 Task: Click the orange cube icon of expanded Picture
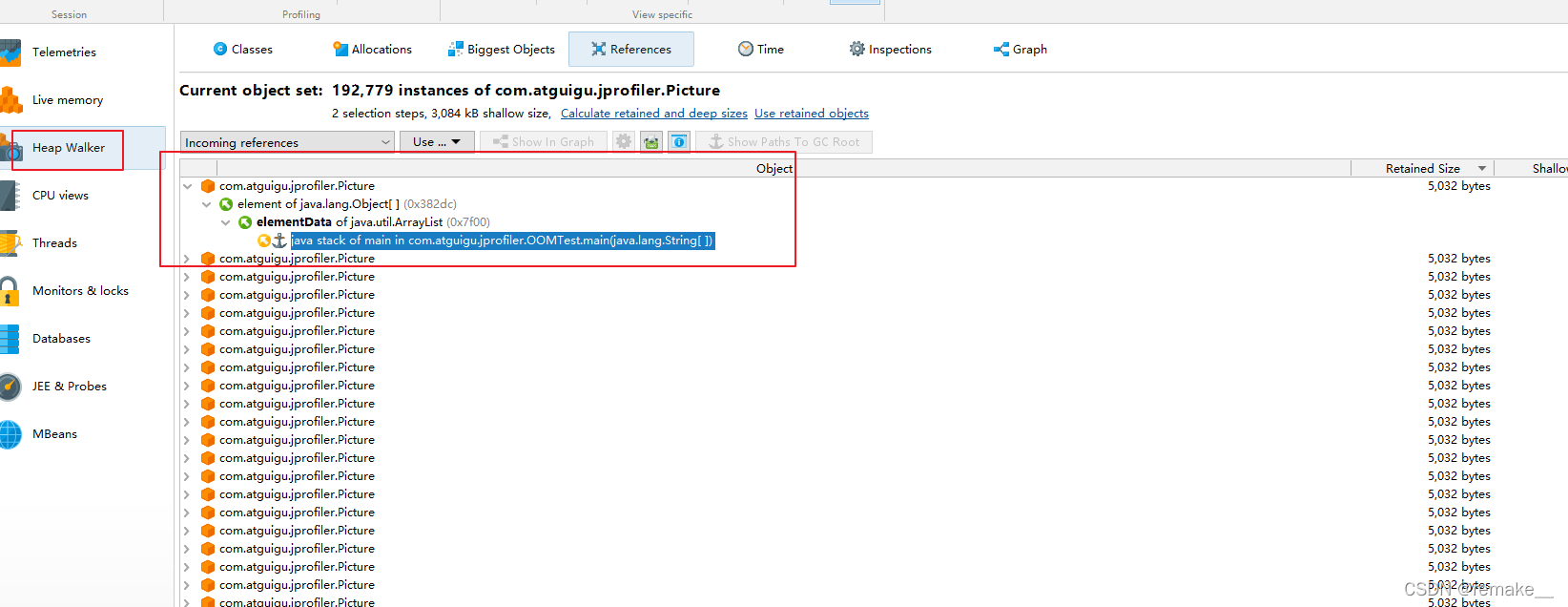tap(208, 186)
